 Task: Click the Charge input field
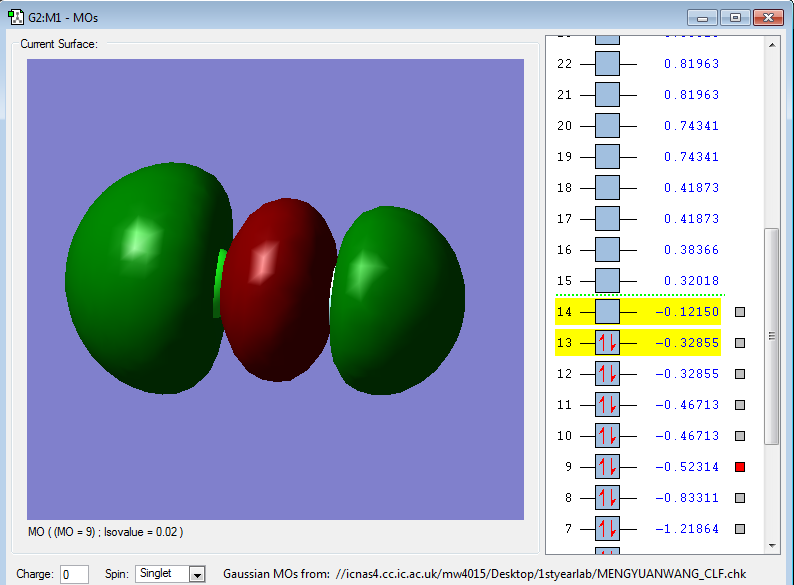pyautogui.click(x=74, y=574)
